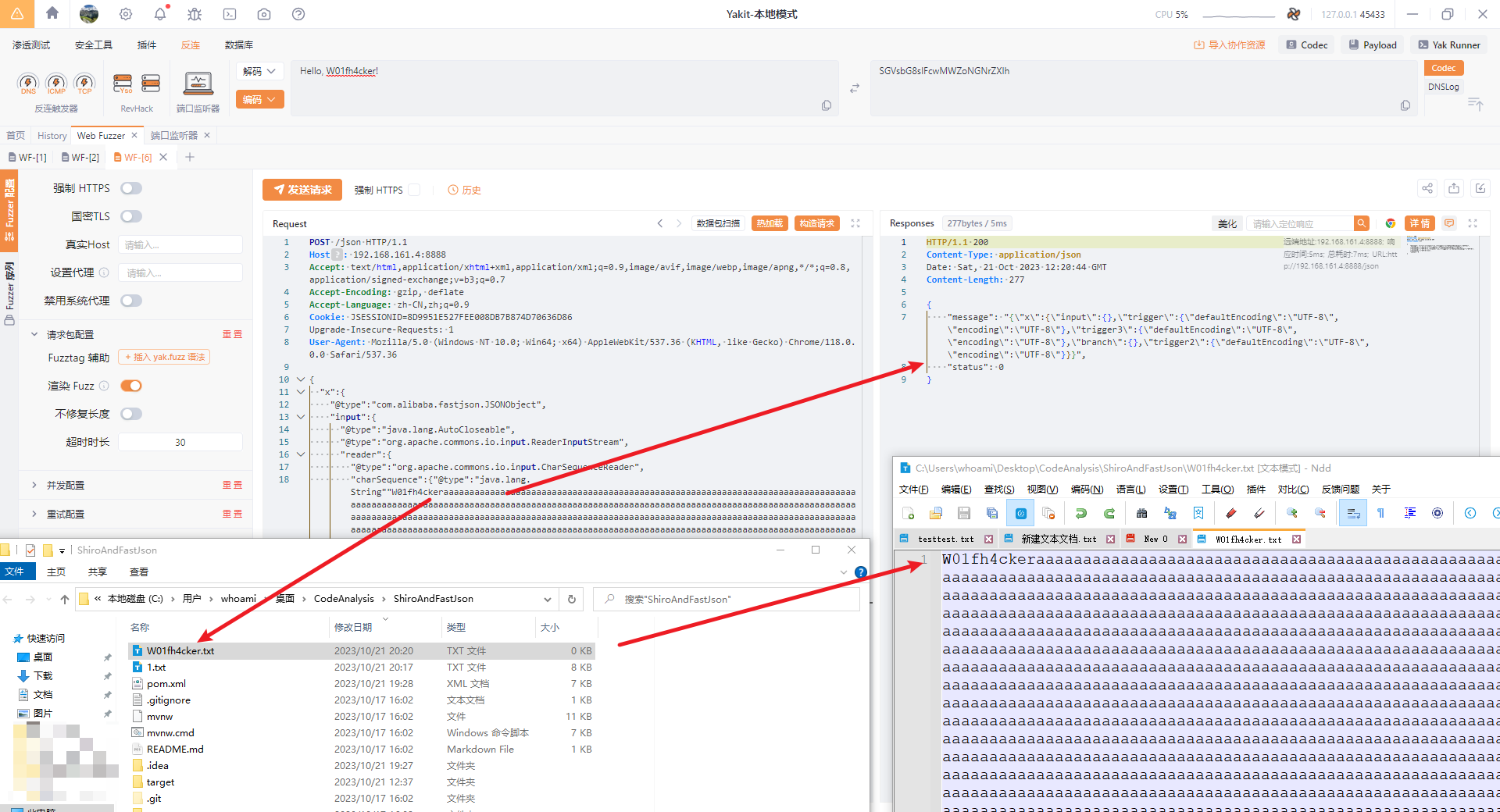Screen dimensions: 1500x812
Task: Add a new fuzzer tab with plus
Action: [x=190, y=157]
